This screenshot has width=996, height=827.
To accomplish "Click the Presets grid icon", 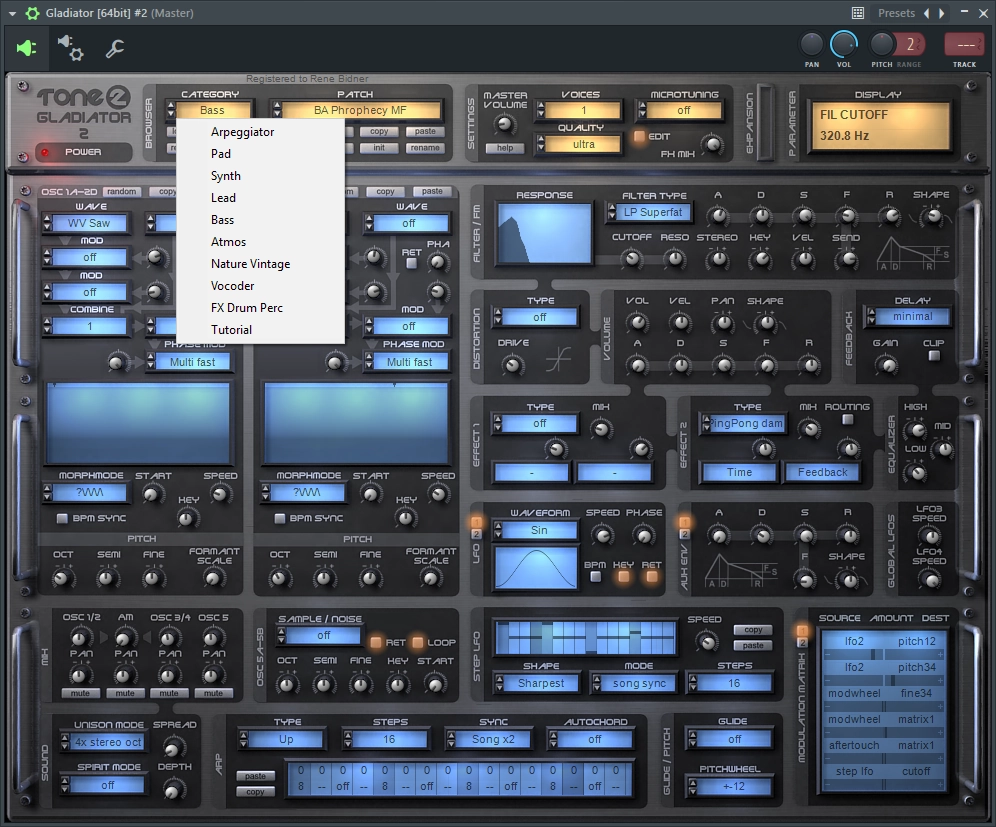I will click(858, 13).
